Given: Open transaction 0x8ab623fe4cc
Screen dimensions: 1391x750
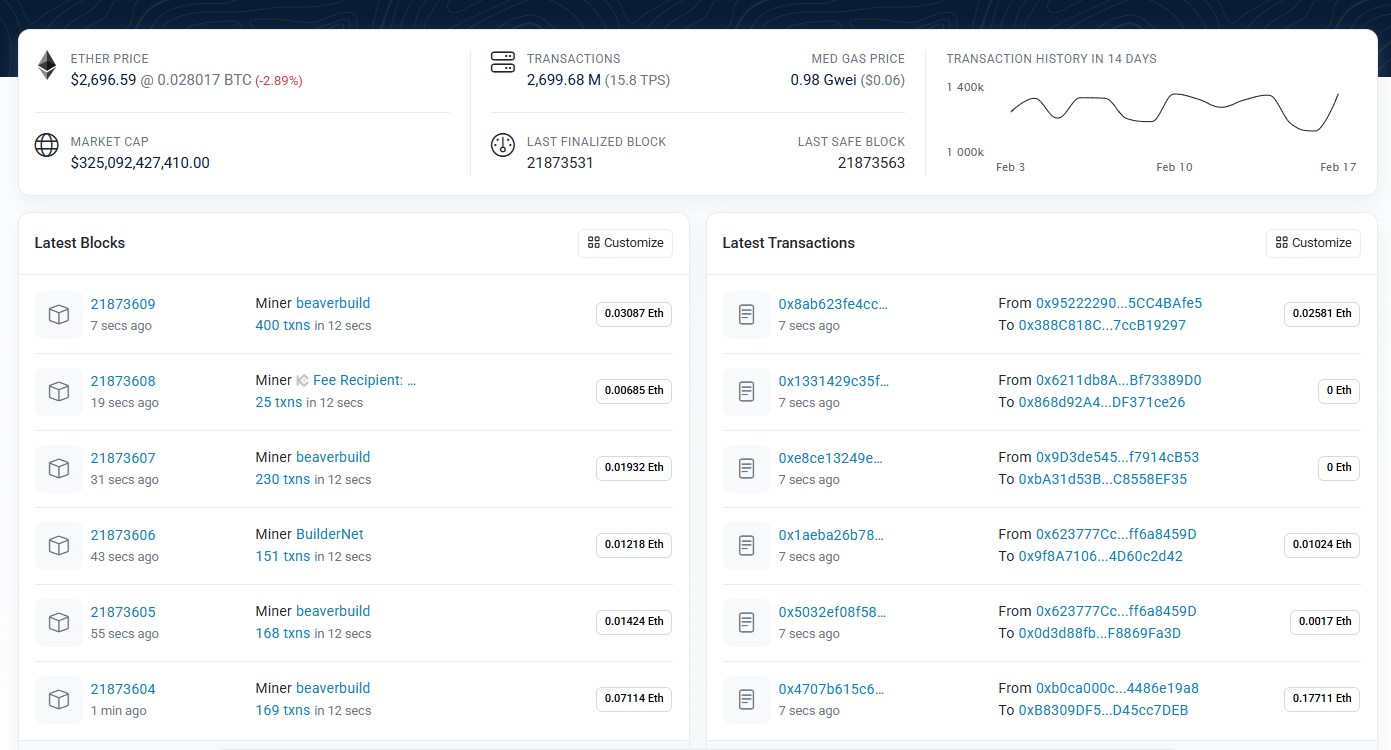Looking at the screenshot, I should pyautogui.click(x=833, y=304).
